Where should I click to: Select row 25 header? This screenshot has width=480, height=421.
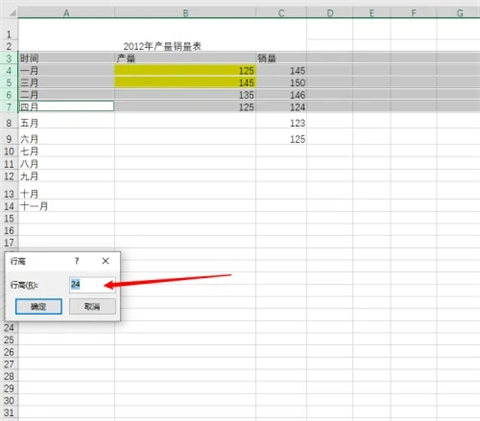(9, 340)
